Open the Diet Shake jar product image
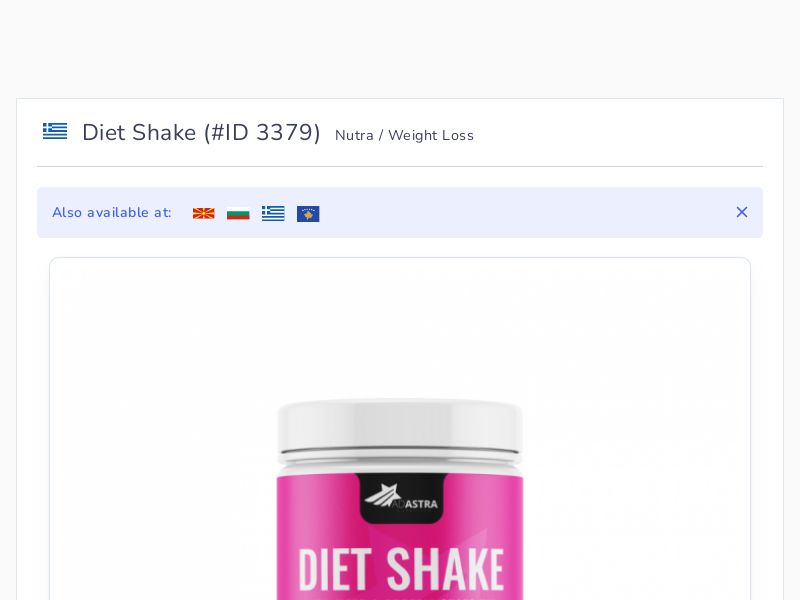 [400, 500]
